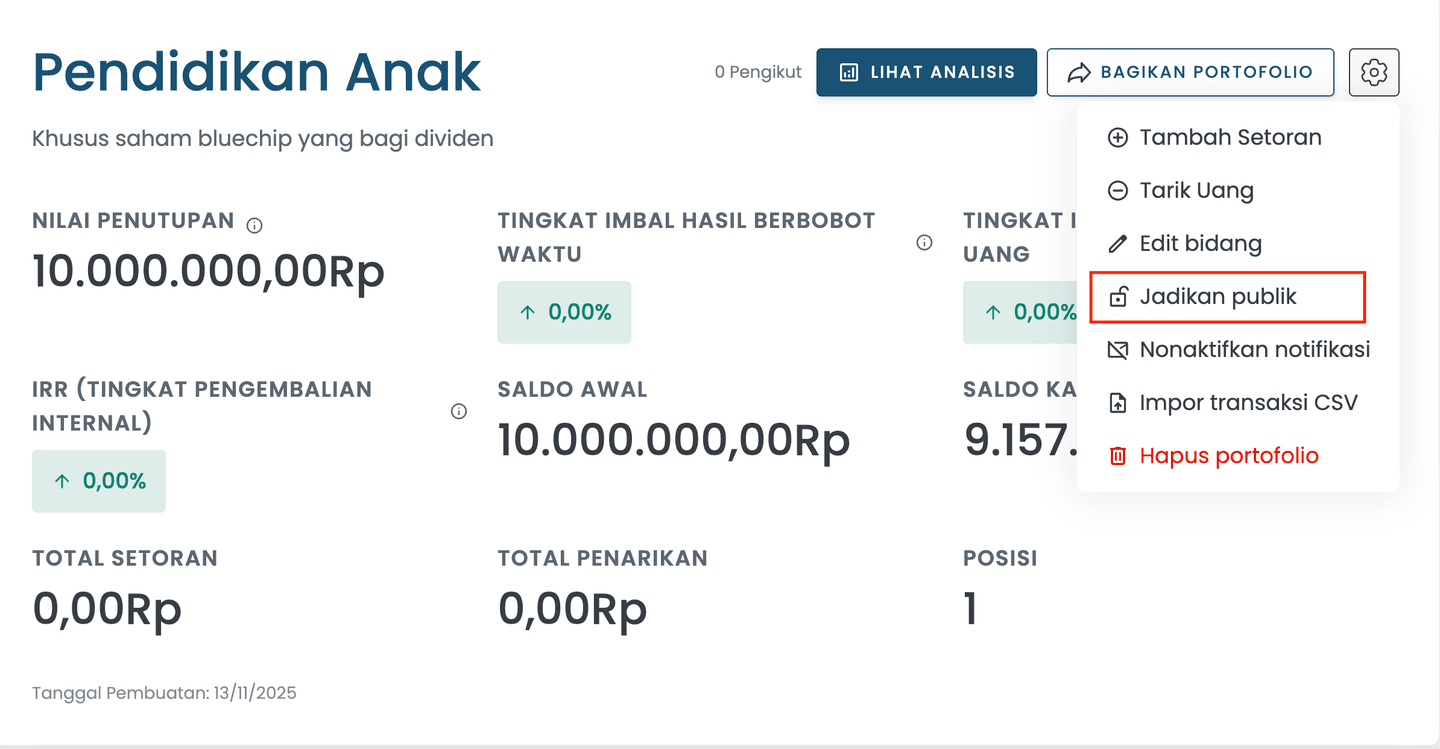Choose Tarik Uang from the menu
The width and height of the screenshot is (1440, 749).
(1196, 191)
